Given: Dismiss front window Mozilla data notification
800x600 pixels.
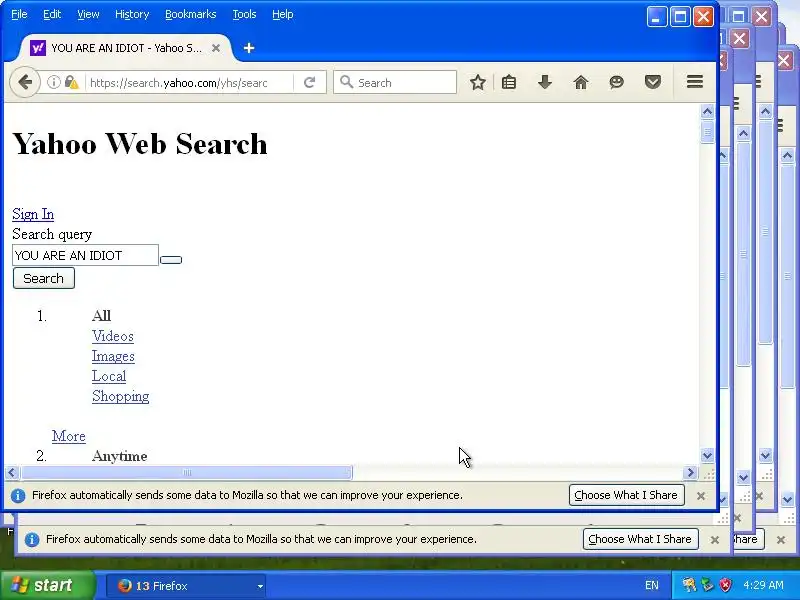Looking at the screenshot, I should click(x=701, y=496).
